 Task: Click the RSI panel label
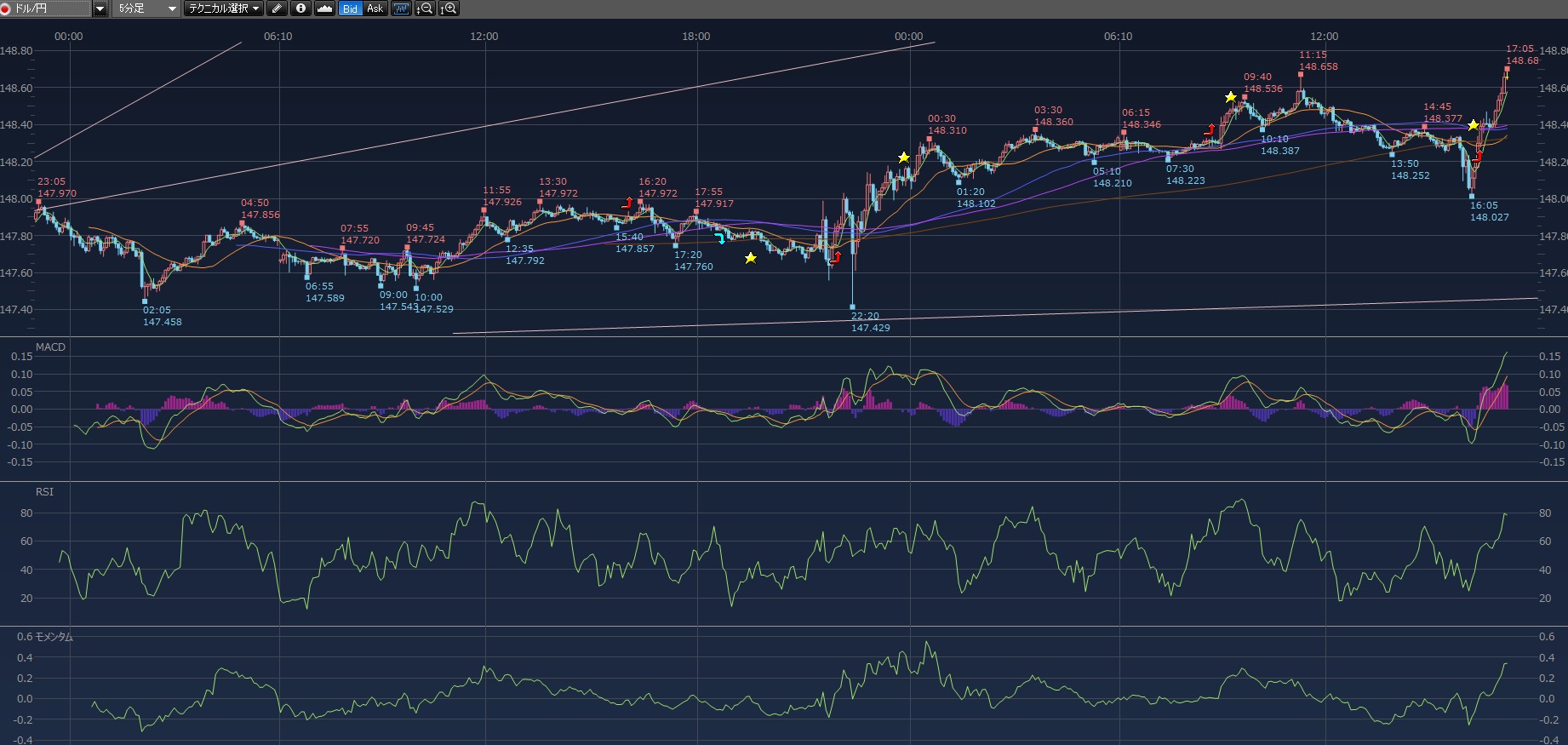pyautogui.click(x=44, y=492)
